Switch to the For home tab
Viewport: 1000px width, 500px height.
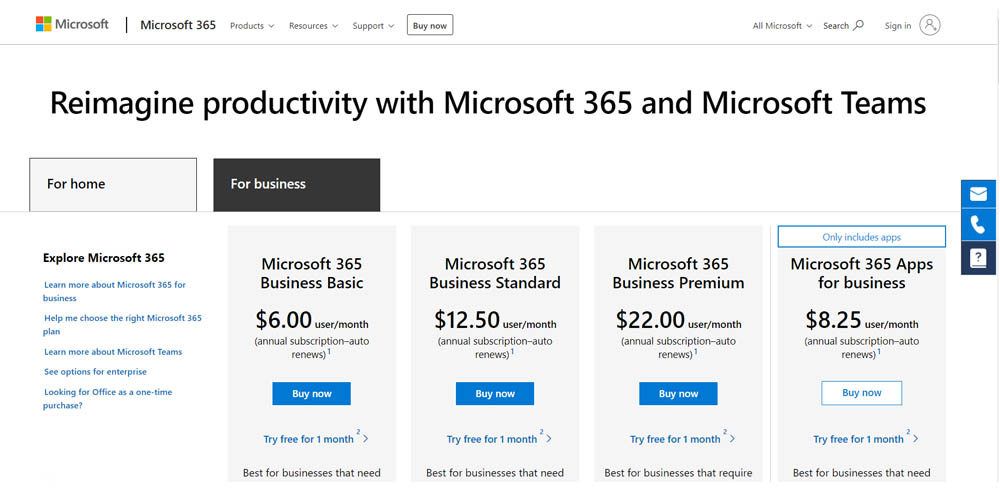(112, 184)
